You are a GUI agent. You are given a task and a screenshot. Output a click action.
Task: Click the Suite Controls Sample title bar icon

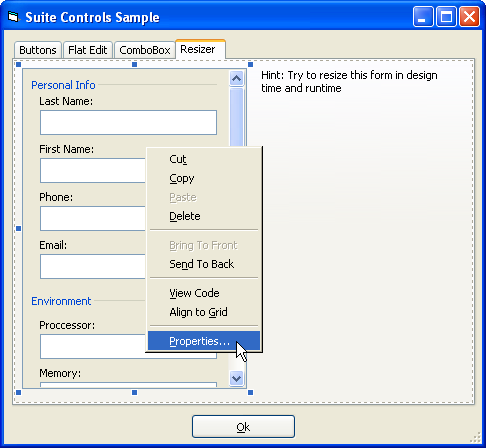pos(13,17)
